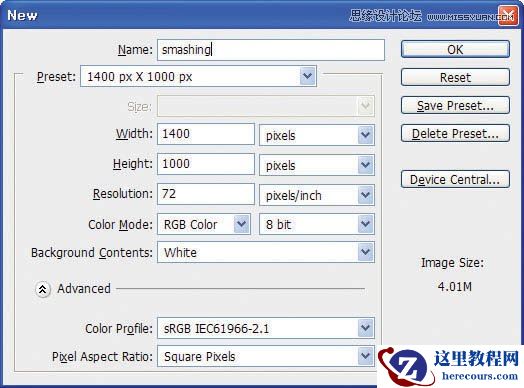Click the Height value field
The width and height of the screenshot is (524, 388).
(206, 164)
